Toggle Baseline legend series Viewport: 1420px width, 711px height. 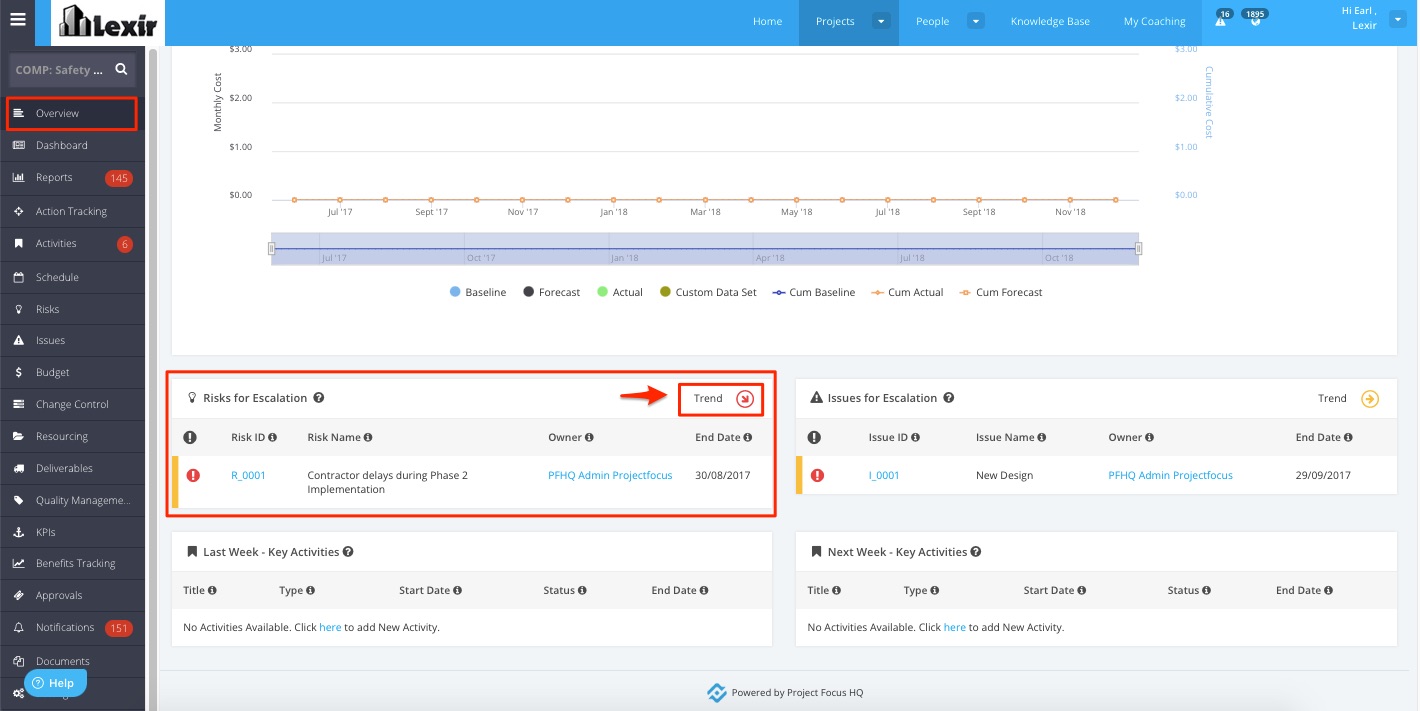tap(478, 293)
